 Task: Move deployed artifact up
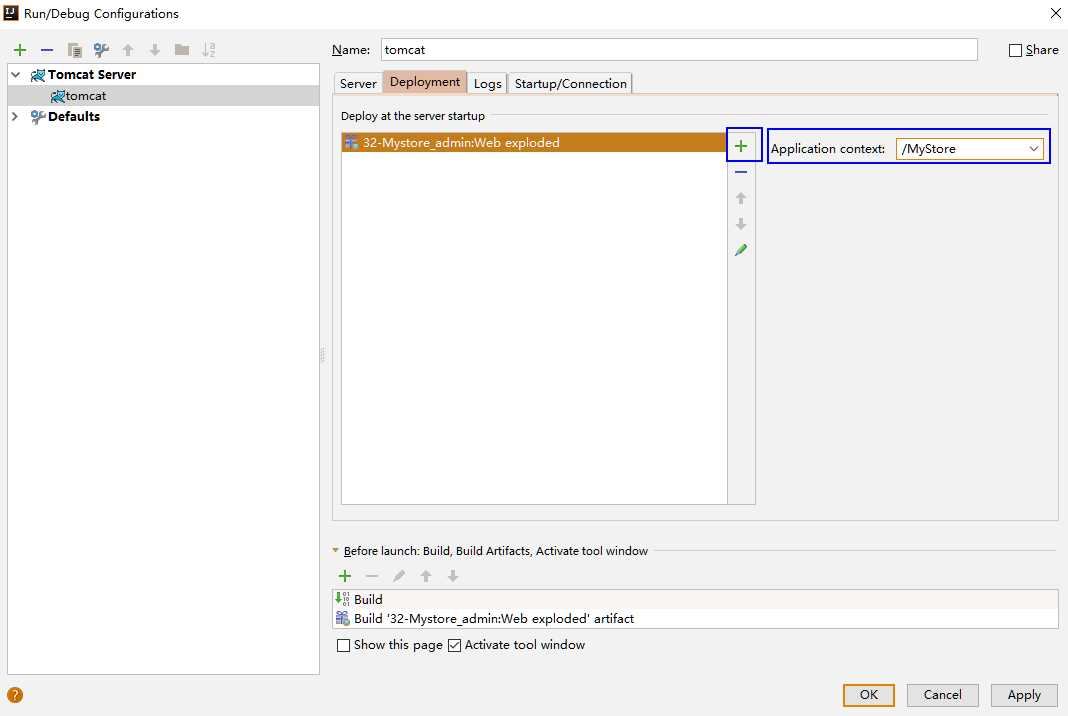click(x=741, y=198)
